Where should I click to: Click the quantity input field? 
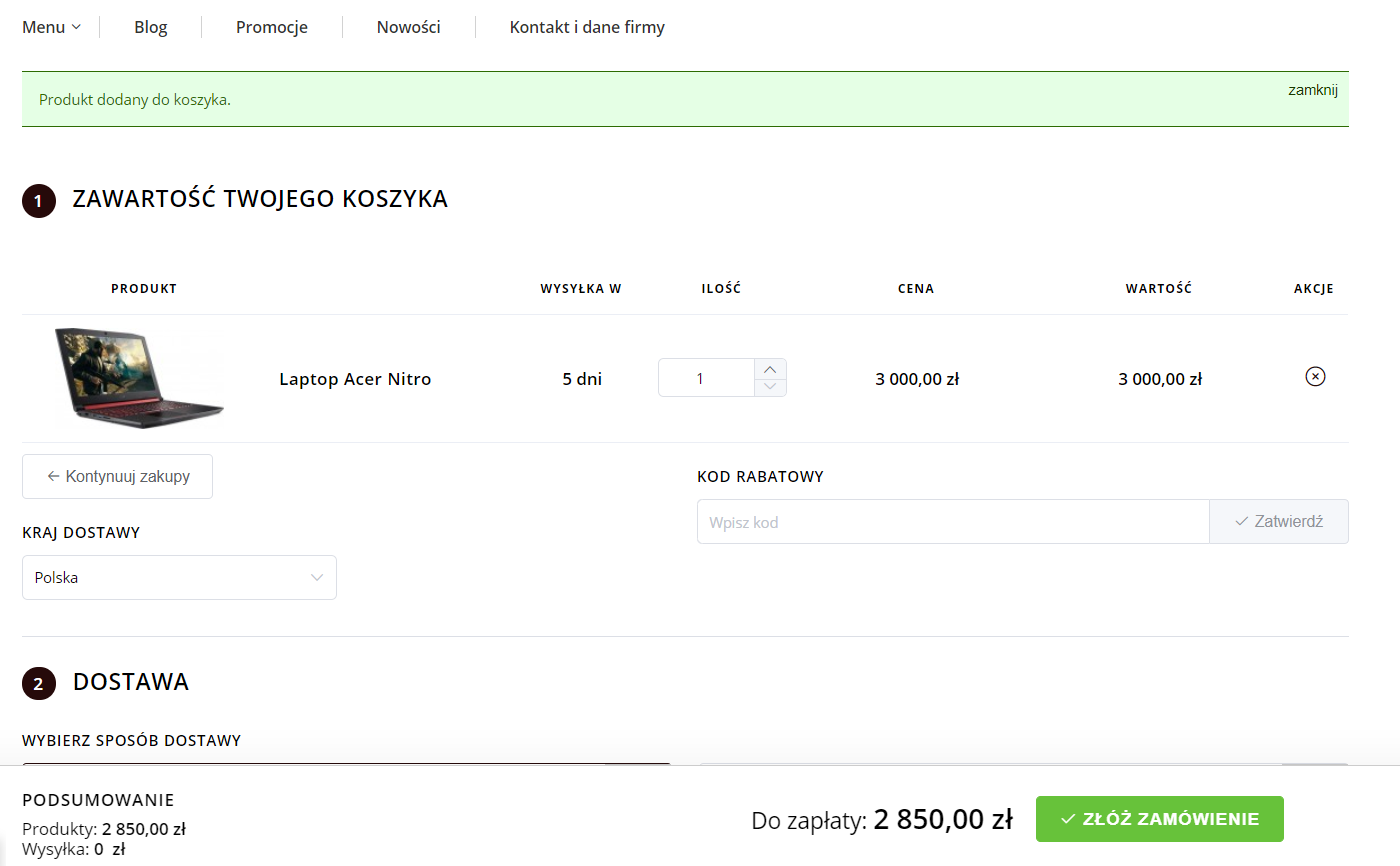pos(705,378)
